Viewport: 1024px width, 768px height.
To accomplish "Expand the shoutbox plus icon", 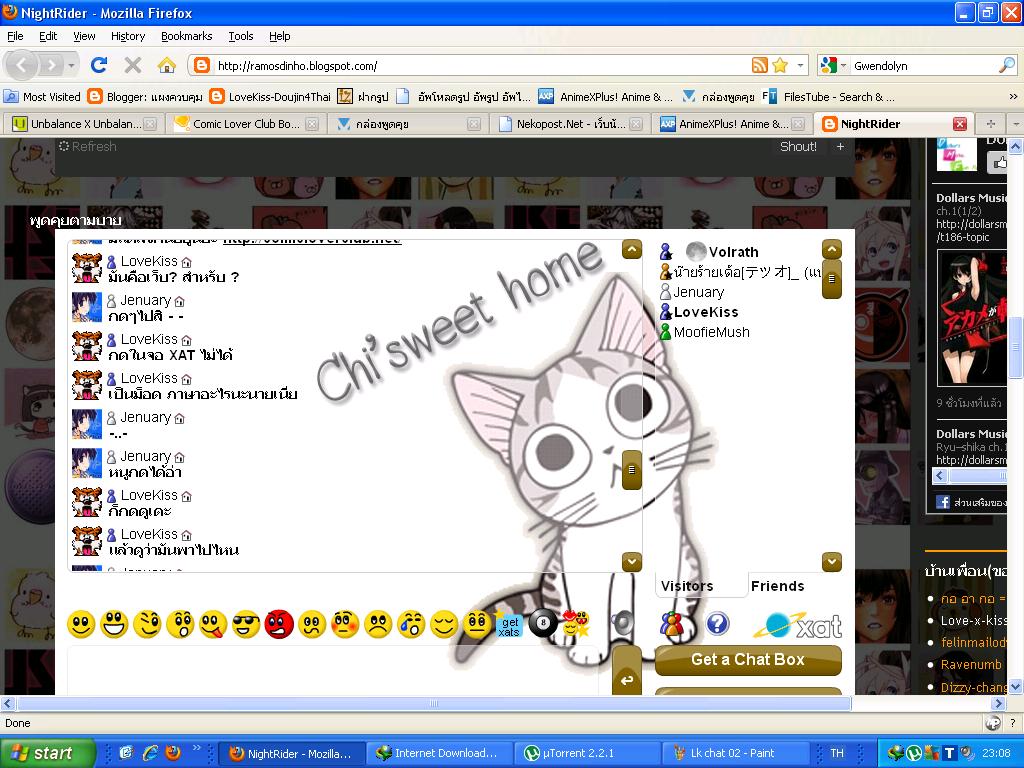I will click(x=840, y=147).
